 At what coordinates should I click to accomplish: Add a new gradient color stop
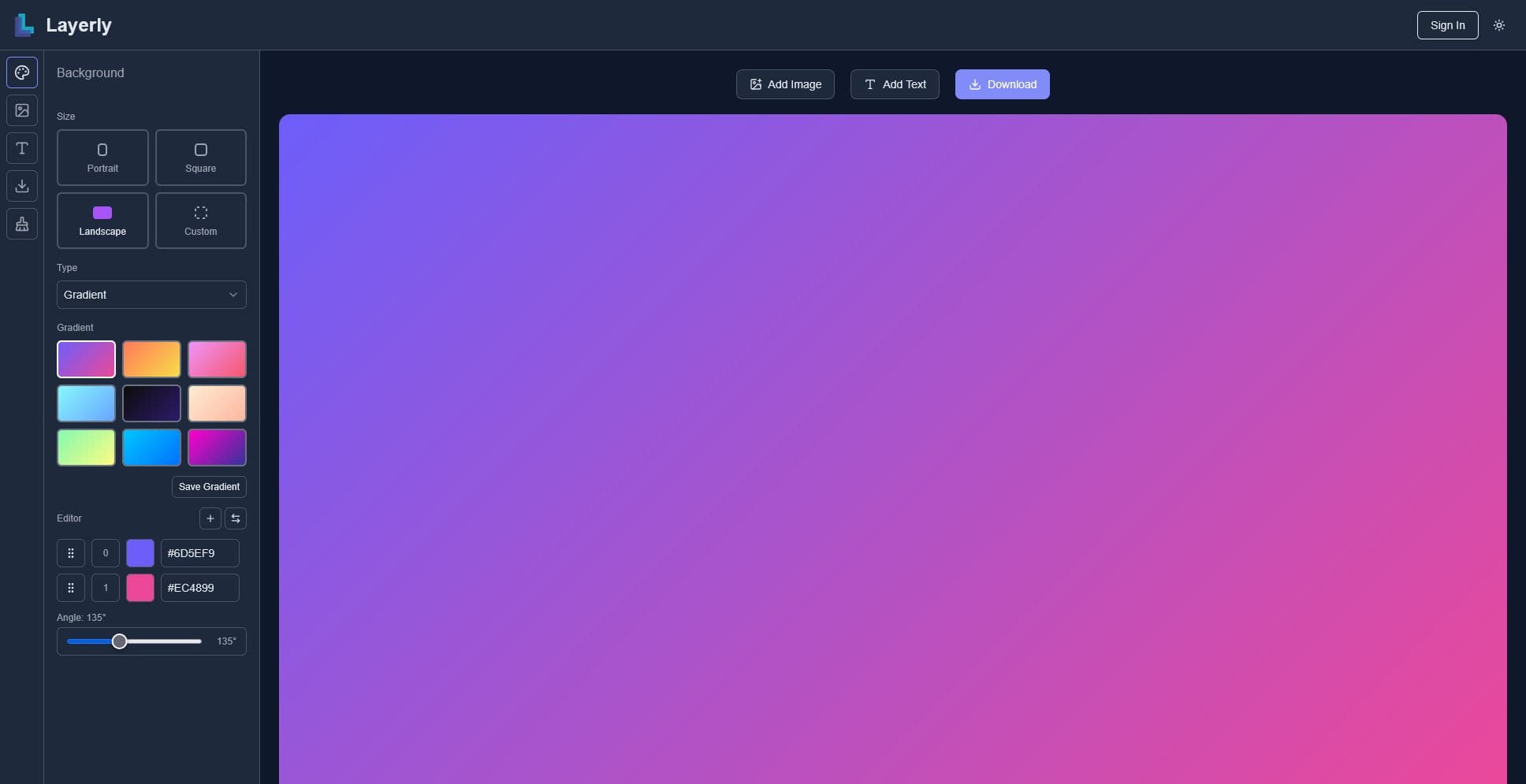coord(210,518)
